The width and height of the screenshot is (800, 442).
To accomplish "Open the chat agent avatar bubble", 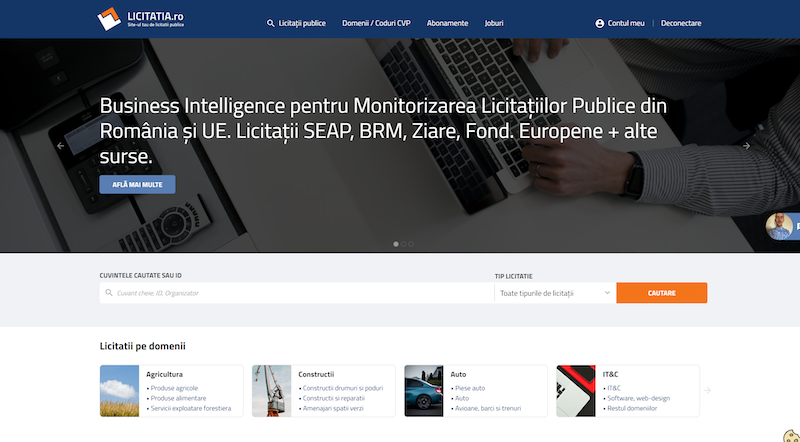I will (x=780, y=226).
